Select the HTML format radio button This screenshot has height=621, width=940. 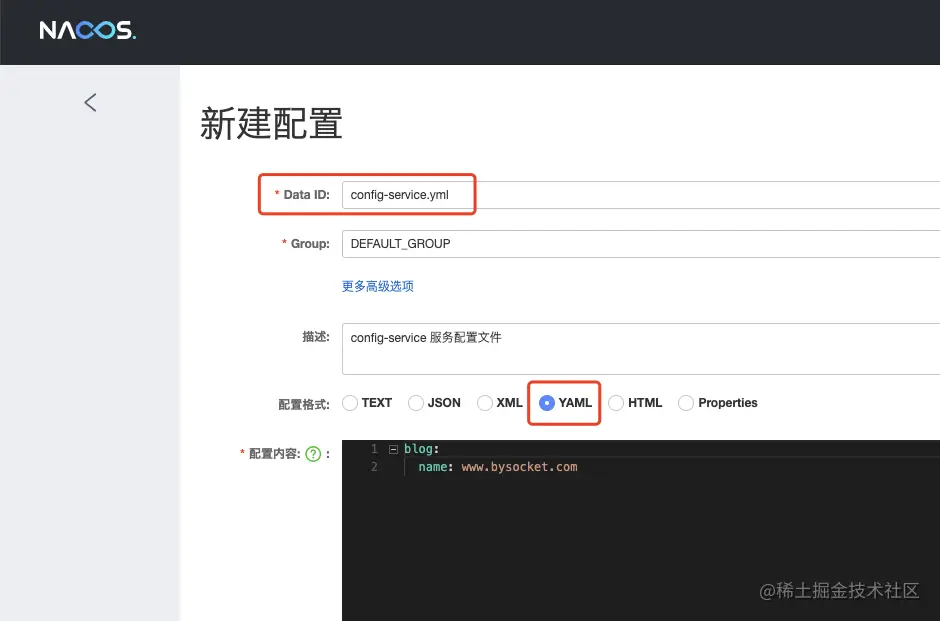click(616, 403)
